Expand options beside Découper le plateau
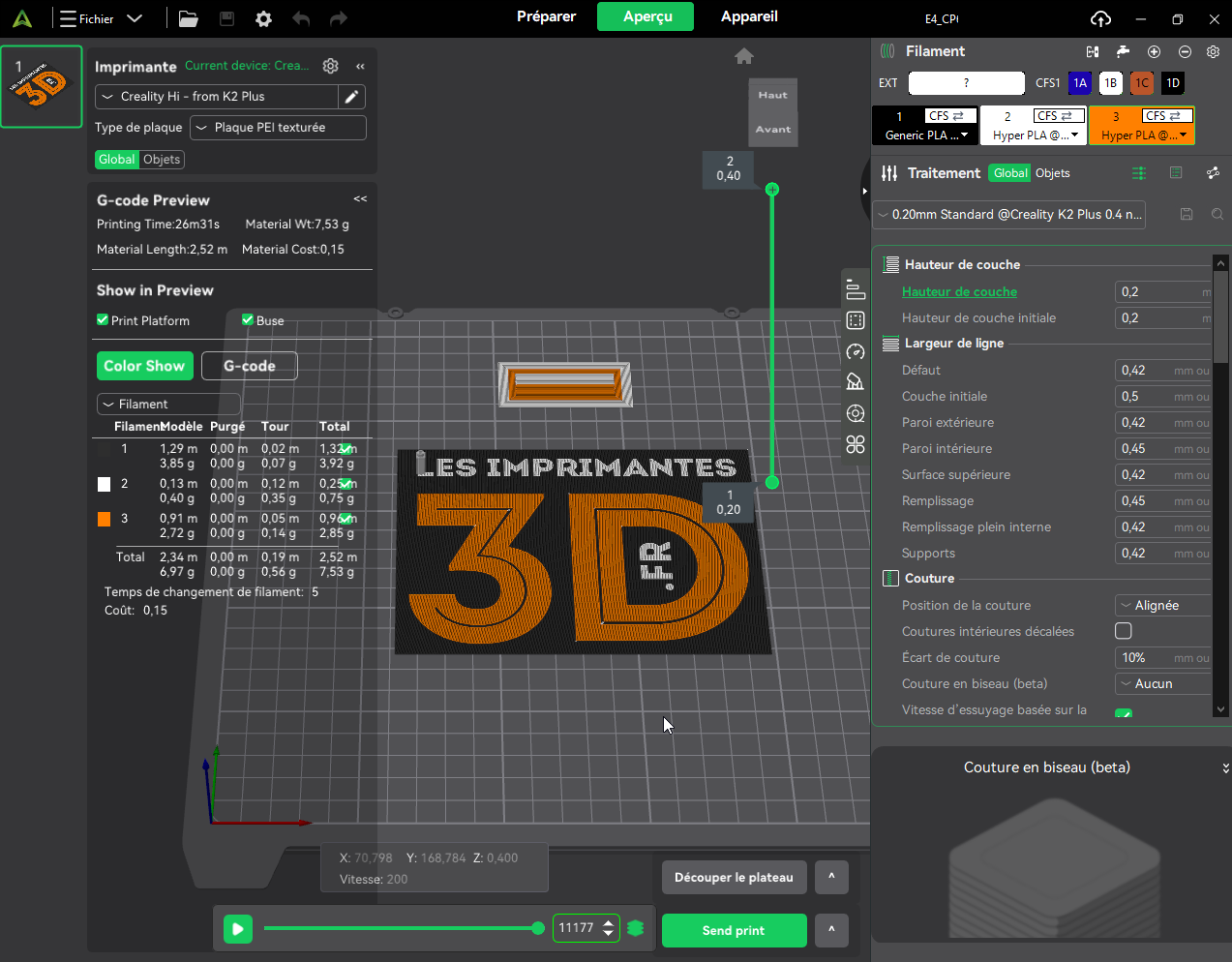The height and width of the screenshot is (962, 1232). pos(831,878)
